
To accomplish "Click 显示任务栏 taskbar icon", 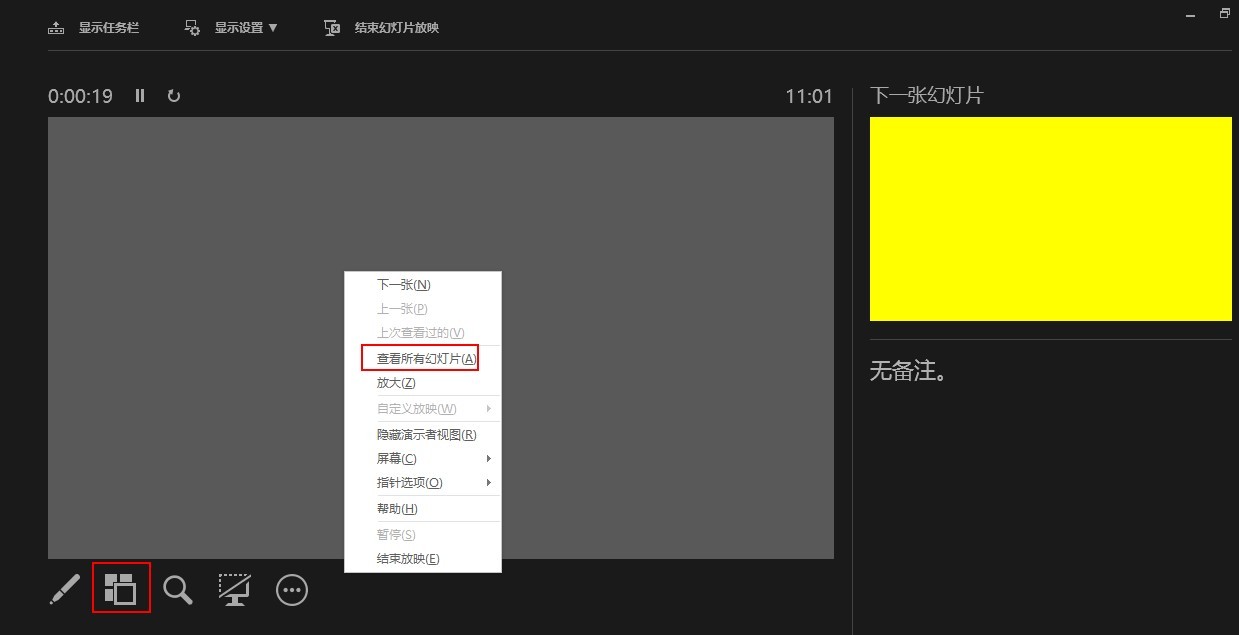I will click(x=94, y=28).
